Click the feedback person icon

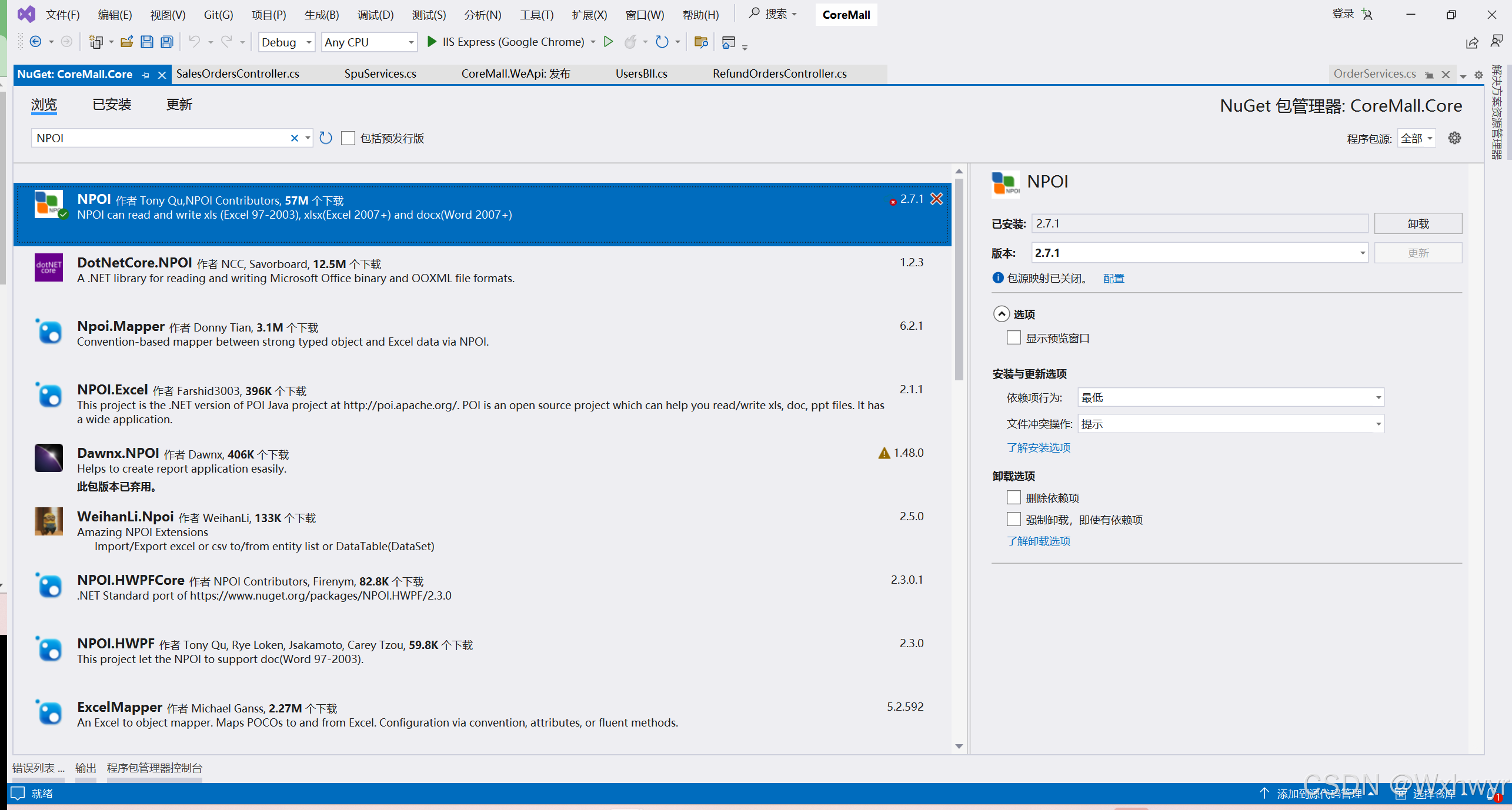point(1497,41)
